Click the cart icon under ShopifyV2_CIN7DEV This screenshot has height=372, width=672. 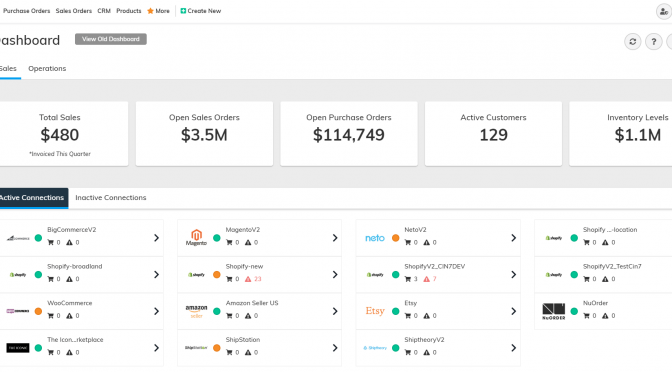pos(408,279)
